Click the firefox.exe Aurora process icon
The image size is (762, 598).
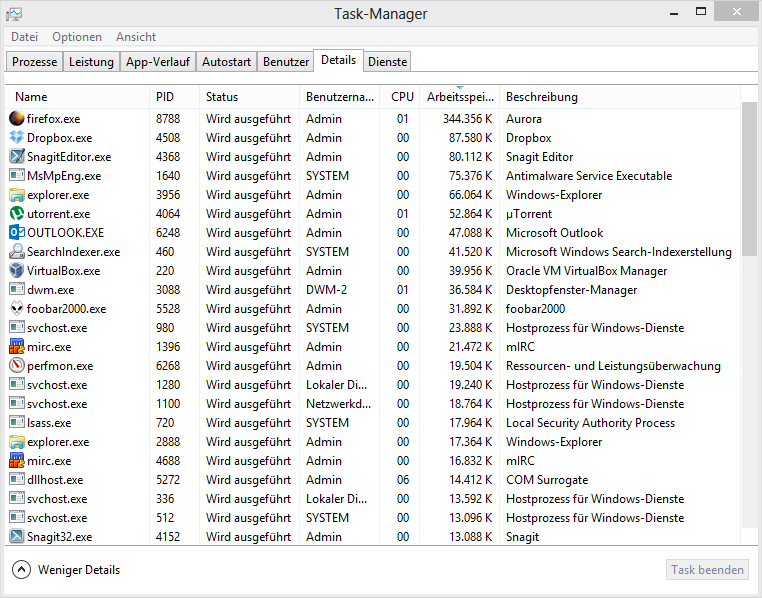pyautogui.click(x=16, y=119)
